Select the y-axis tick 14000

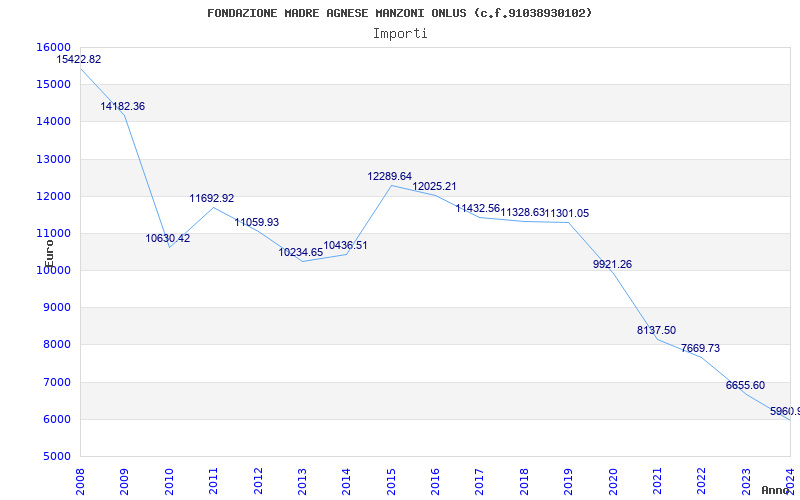[x=53, y=122]
